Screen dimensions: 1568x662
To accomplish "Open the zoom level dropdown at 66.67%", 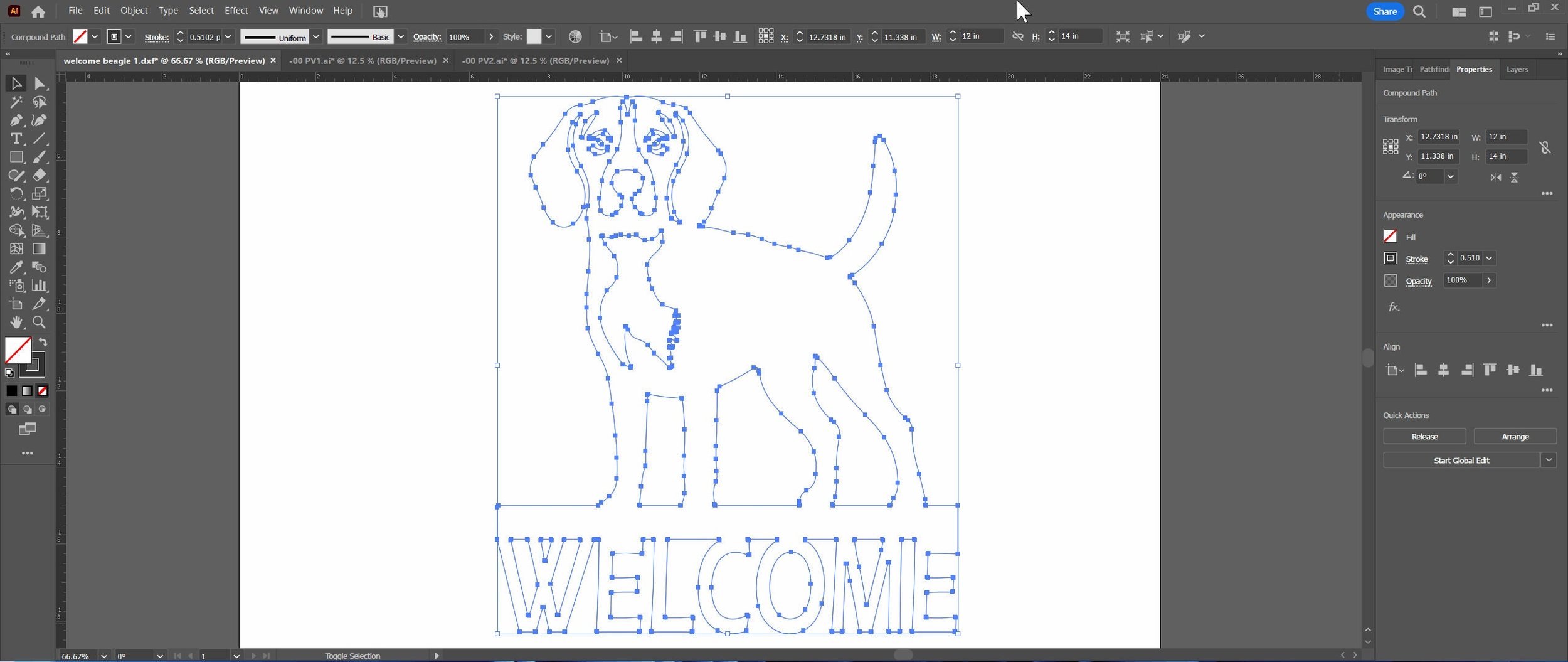I will pyautogui.click(x=104, y=656).
